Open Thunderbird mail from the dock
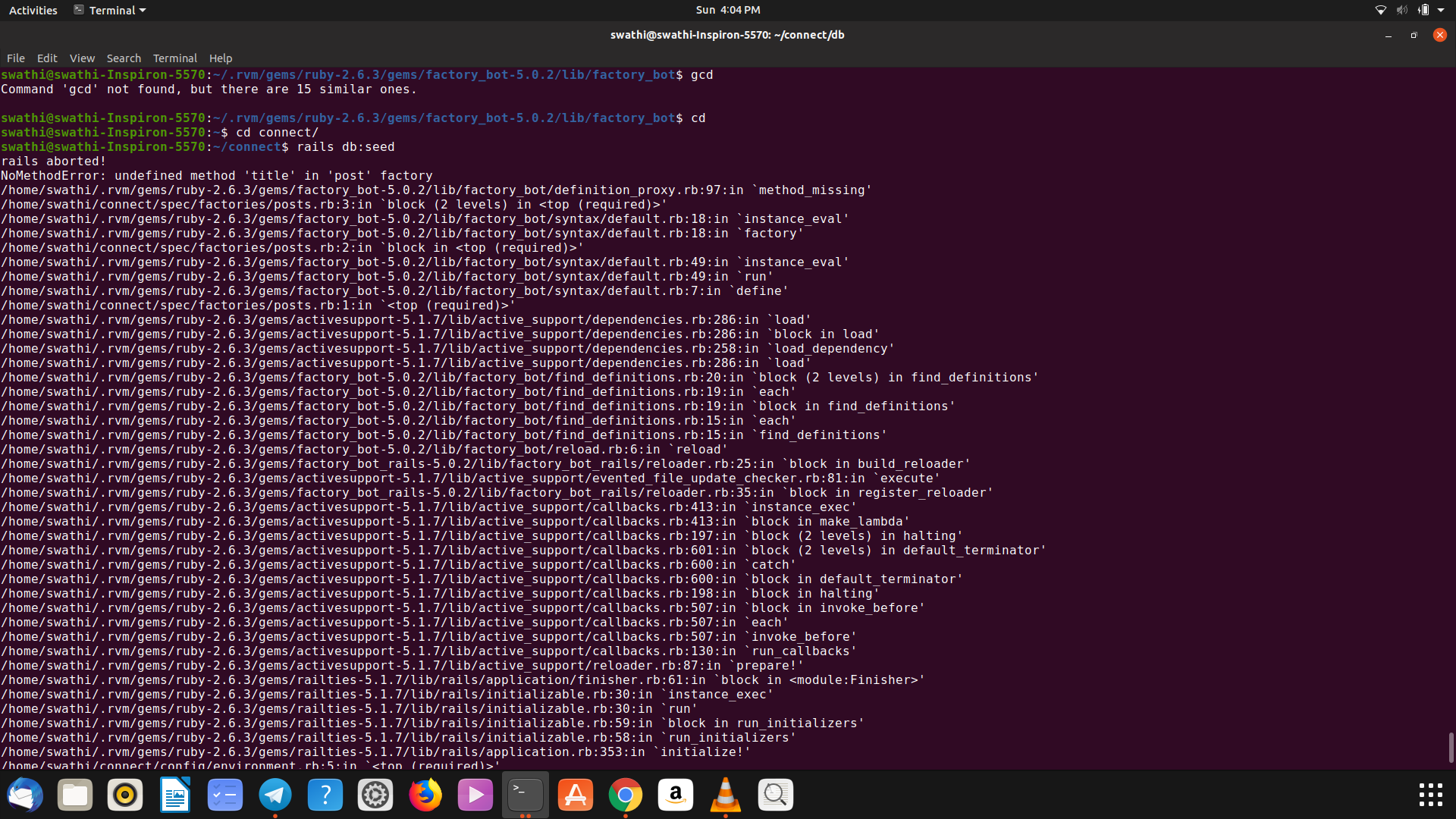Screen dimensions: 1456x819 pyautogui.click(x=25, y=795)
